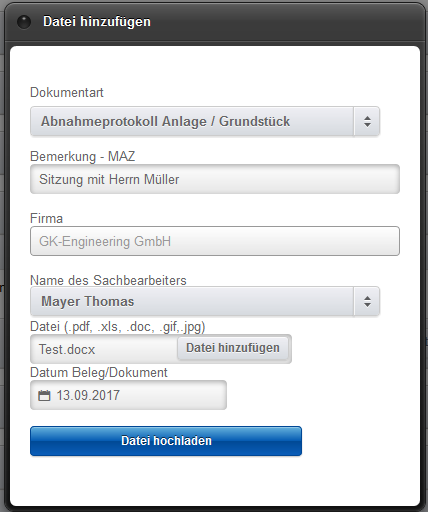428x512 pixels.
Task: Click the Datei hinzufügen browse button
Action: pyautogui.click(x=233, y=348)
